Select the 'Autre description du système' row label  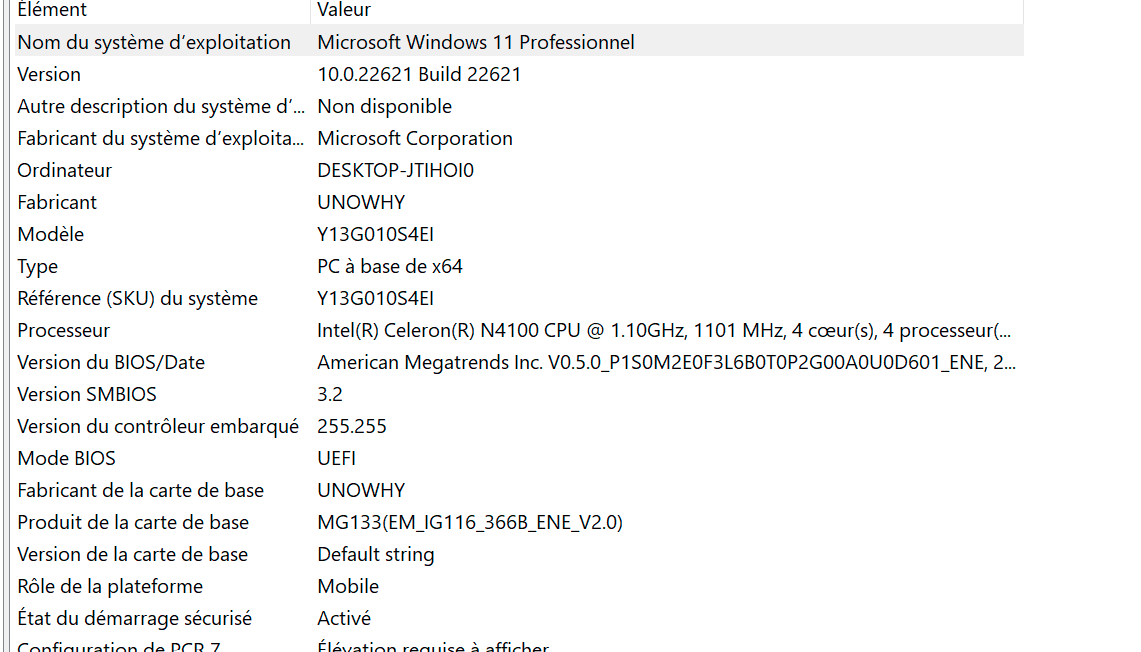[x=161, y=106]
